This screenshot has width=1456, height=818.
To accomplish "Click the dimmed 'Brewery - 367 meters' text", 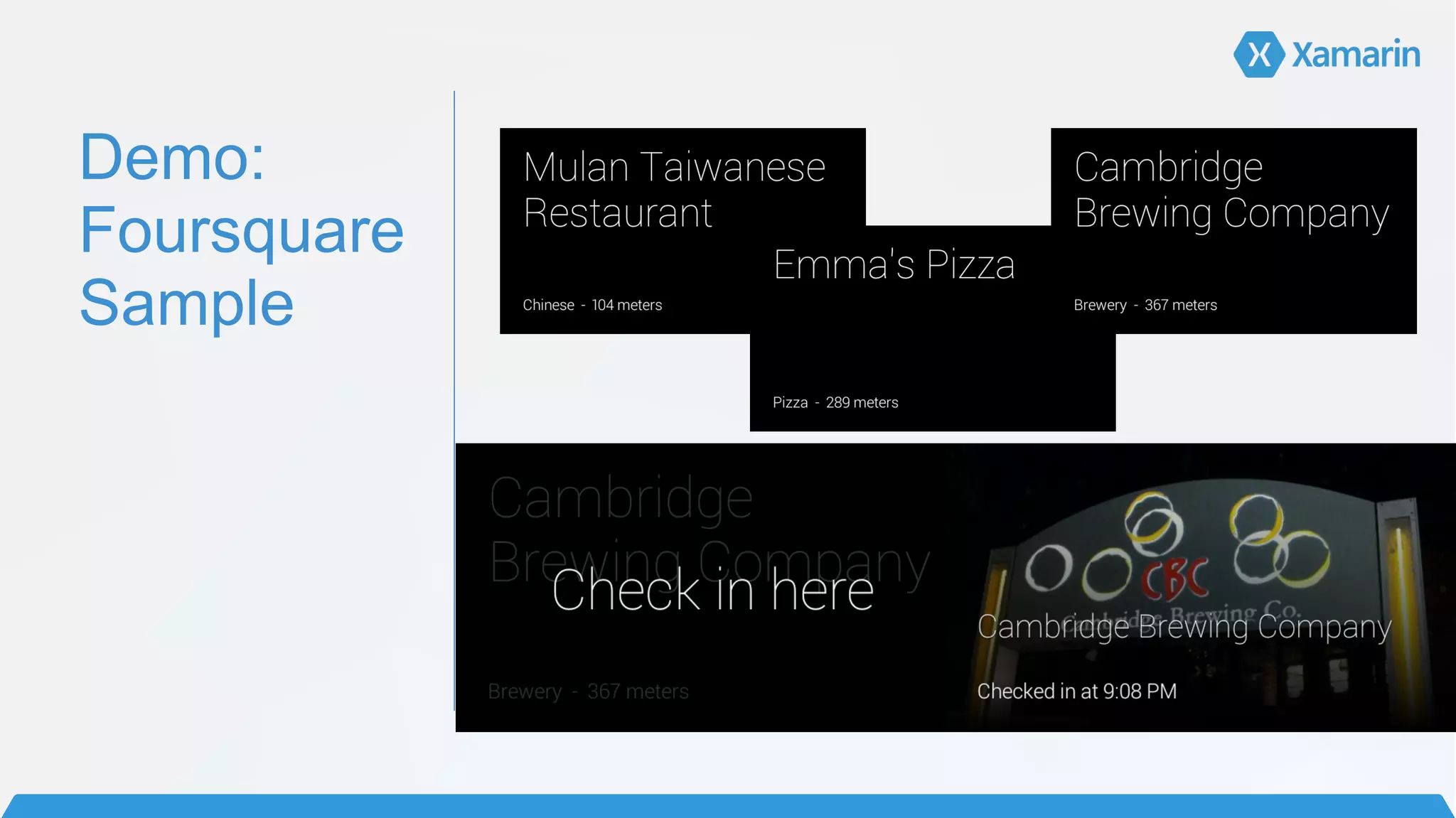I will [x=588, y=691].
